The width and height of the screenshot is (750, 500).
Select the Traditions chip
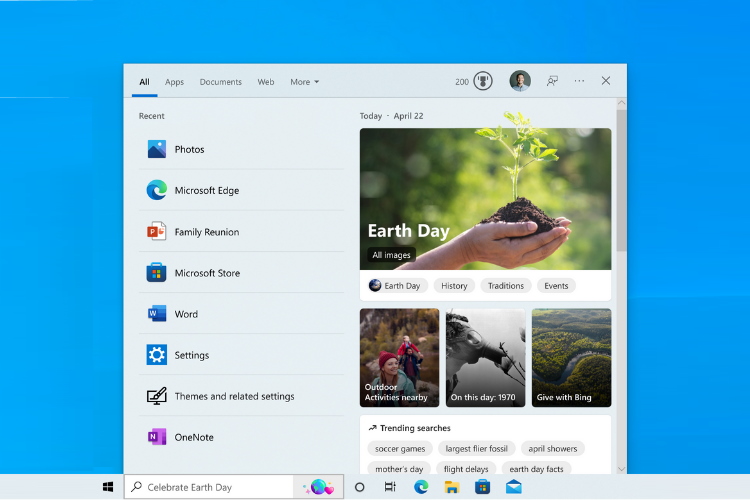506,286
